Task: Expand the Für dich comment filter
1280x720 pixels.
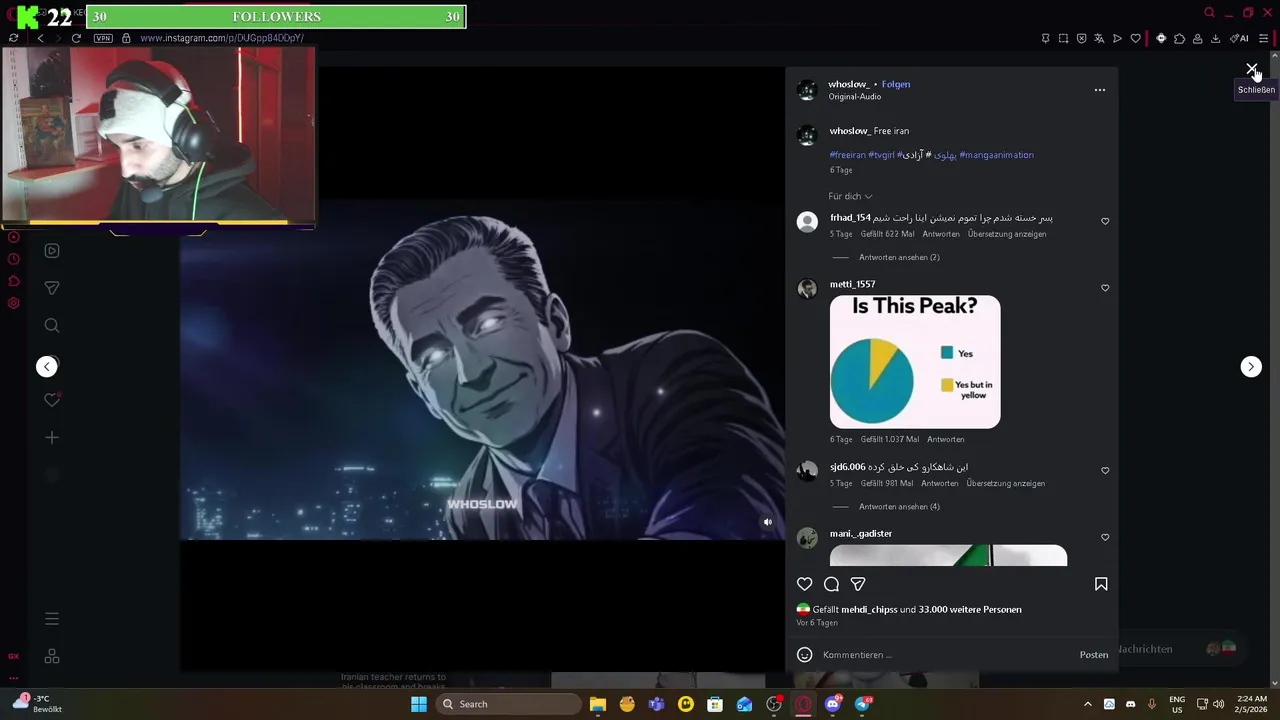Action: pyautogui.click(x=850, y=196)
